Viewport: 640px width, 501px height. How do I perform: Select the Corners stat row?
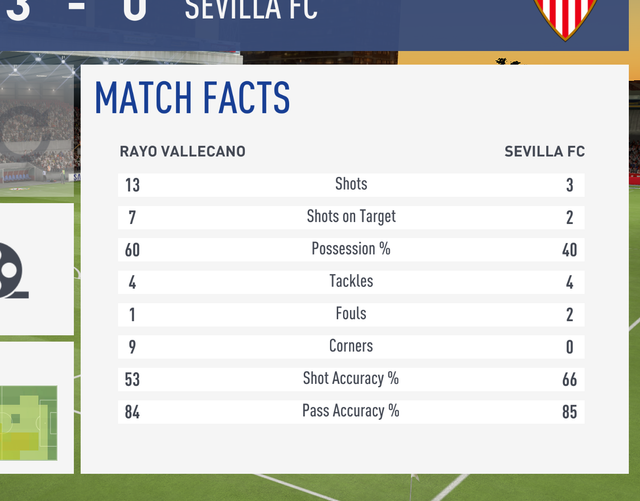[x=351, y=346]
